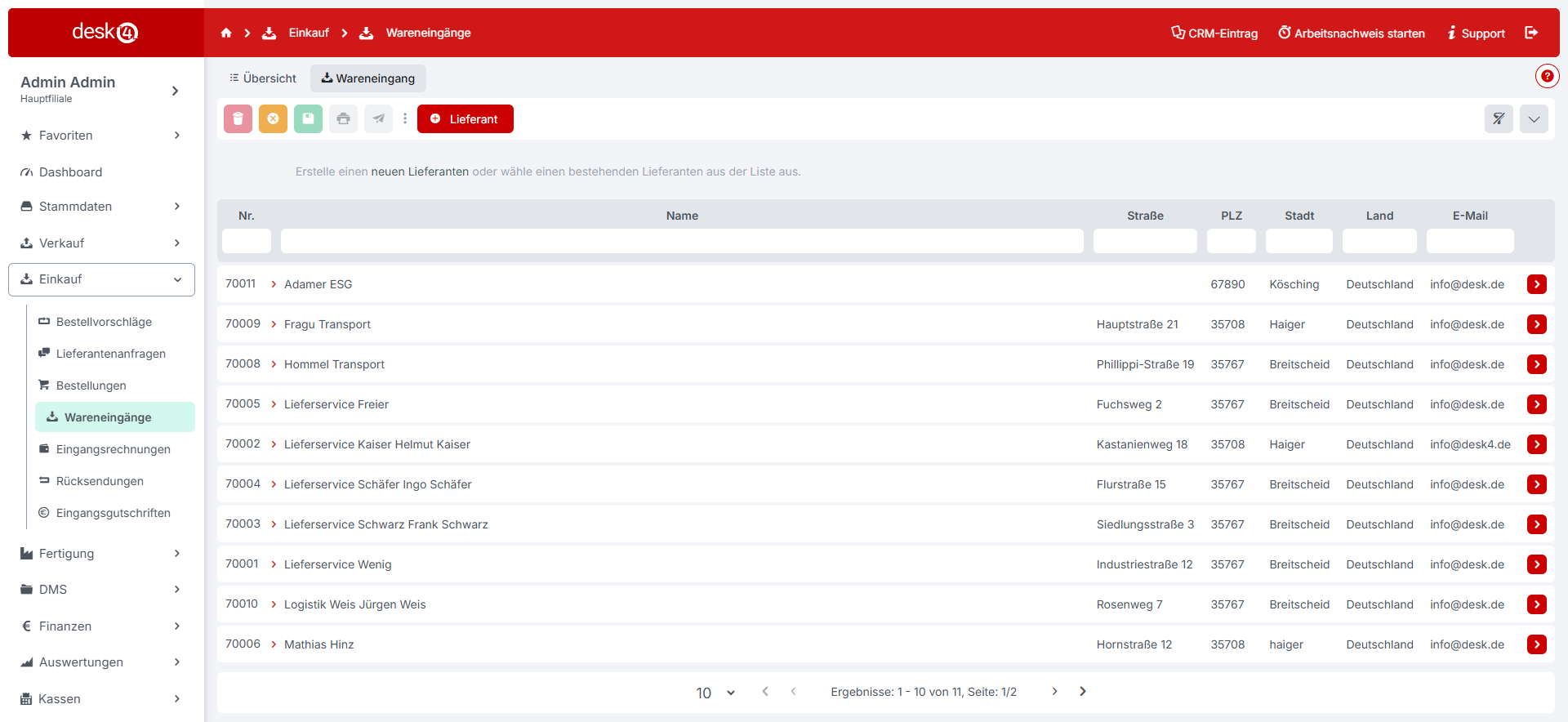
Task: Open the page size dropdown showing 10
Action: [x=715, y=693]
